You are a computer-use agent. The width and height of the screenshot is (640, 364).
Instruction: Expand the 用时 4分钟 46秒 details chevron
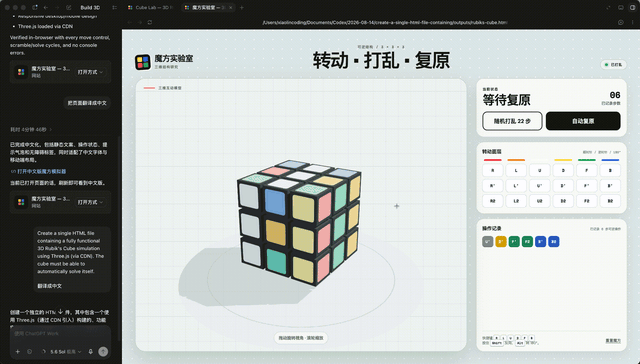[51, 129]
